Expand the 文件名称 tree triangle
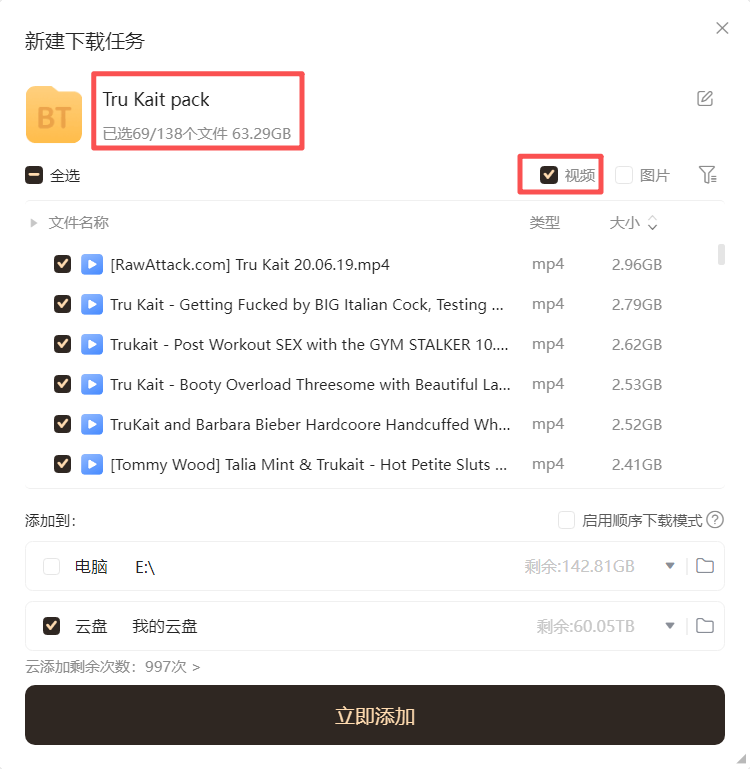The width and height of the screenshot is (750, 769). tap(33, 223)
